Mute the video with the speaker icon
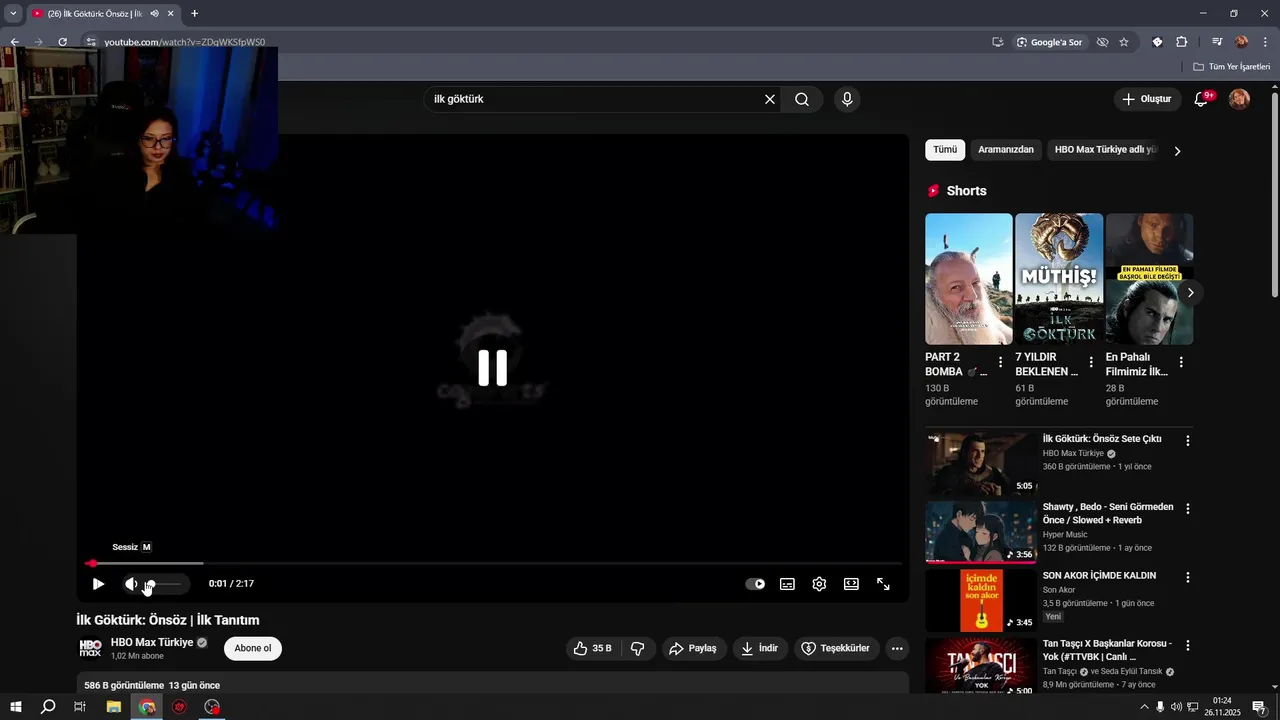Screen dimensions: 1280x720 point(131,584)
